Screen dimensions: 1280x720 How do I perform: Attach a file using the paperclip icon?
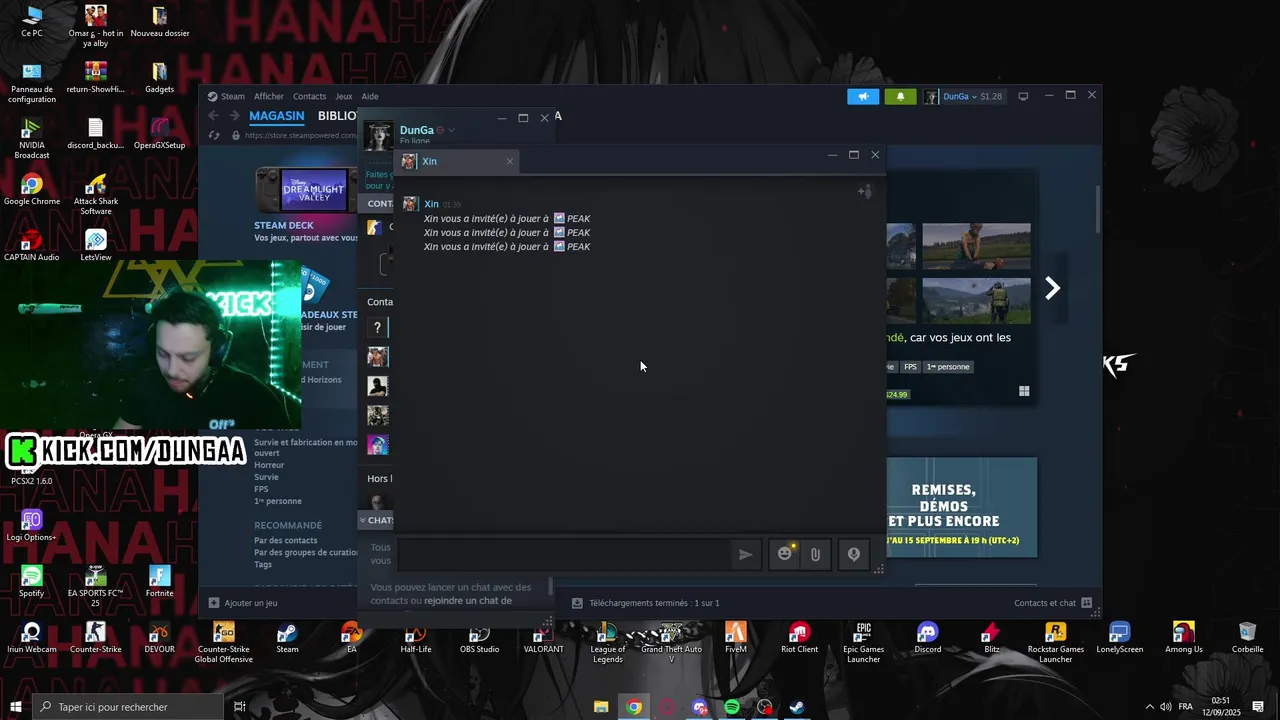[x=816, y=554]
